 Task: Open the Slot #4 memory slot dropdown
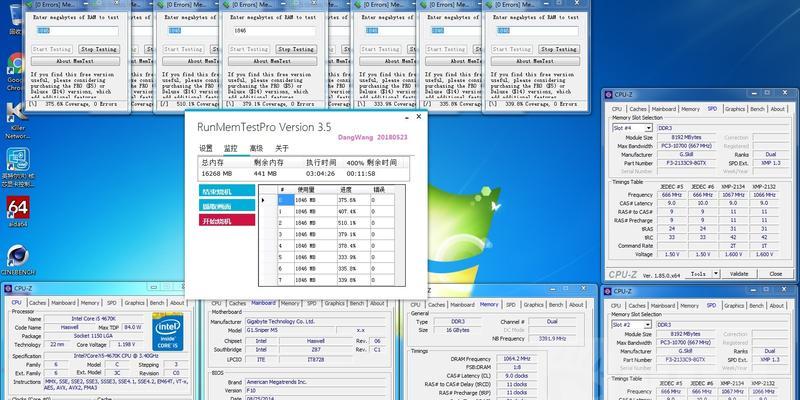tap(648, 128)
